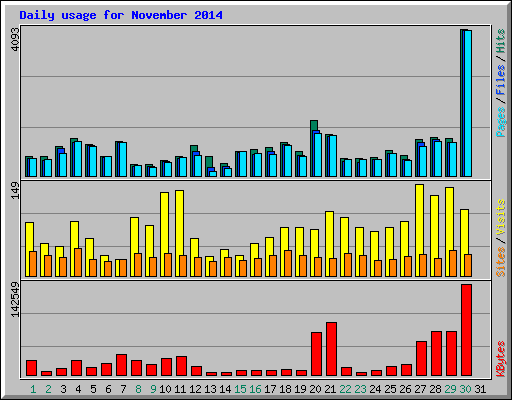Click day 10 on the x-axis
512x400 pixels.
point(165,389)
